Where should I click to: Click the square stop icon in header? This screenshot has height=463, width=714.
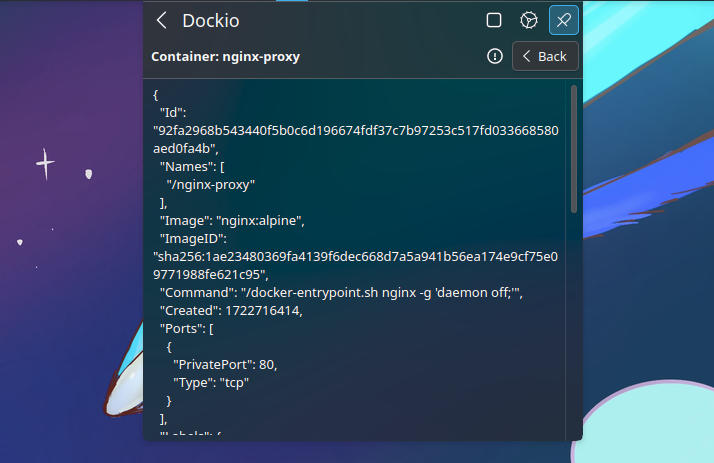click(494, 20)
